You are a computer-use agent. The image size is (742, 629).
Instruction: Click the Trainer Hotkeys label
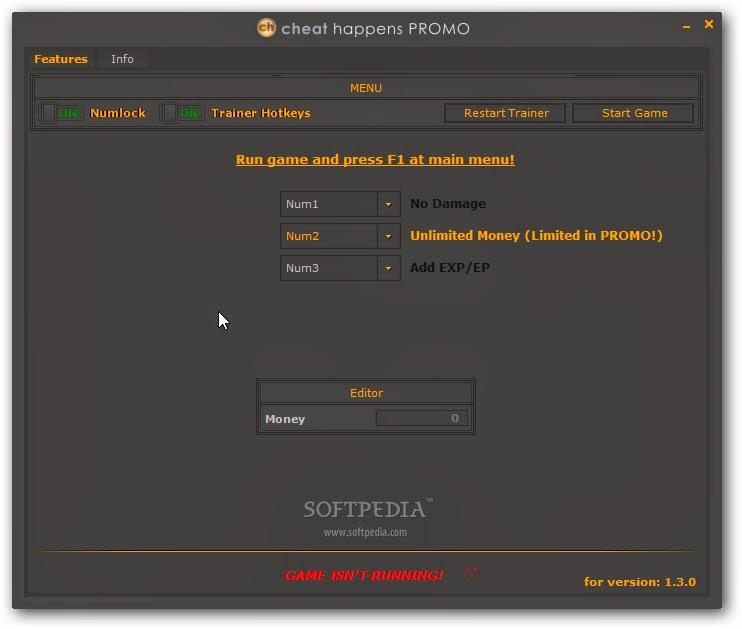point(261,113)
